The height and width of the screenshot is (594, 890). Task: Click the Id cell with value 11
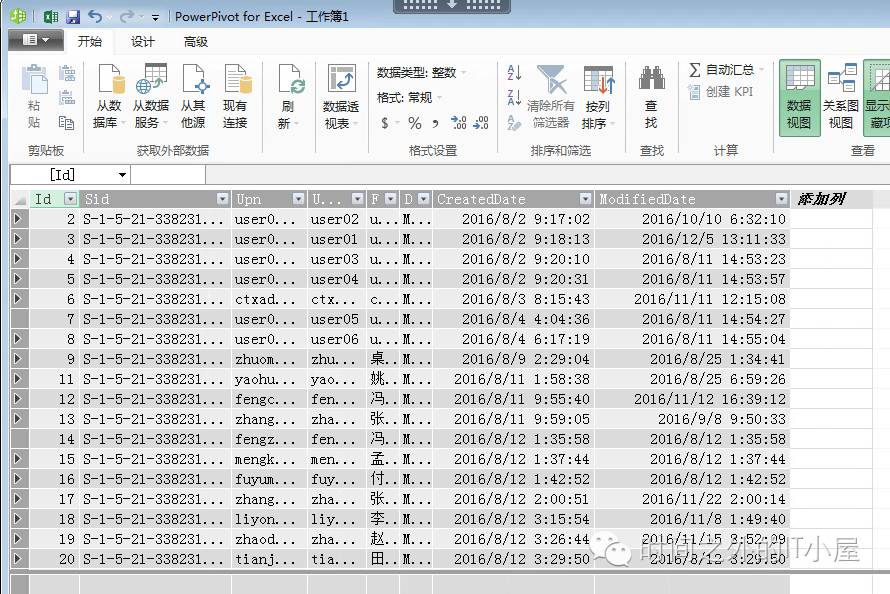coord(54,379)
